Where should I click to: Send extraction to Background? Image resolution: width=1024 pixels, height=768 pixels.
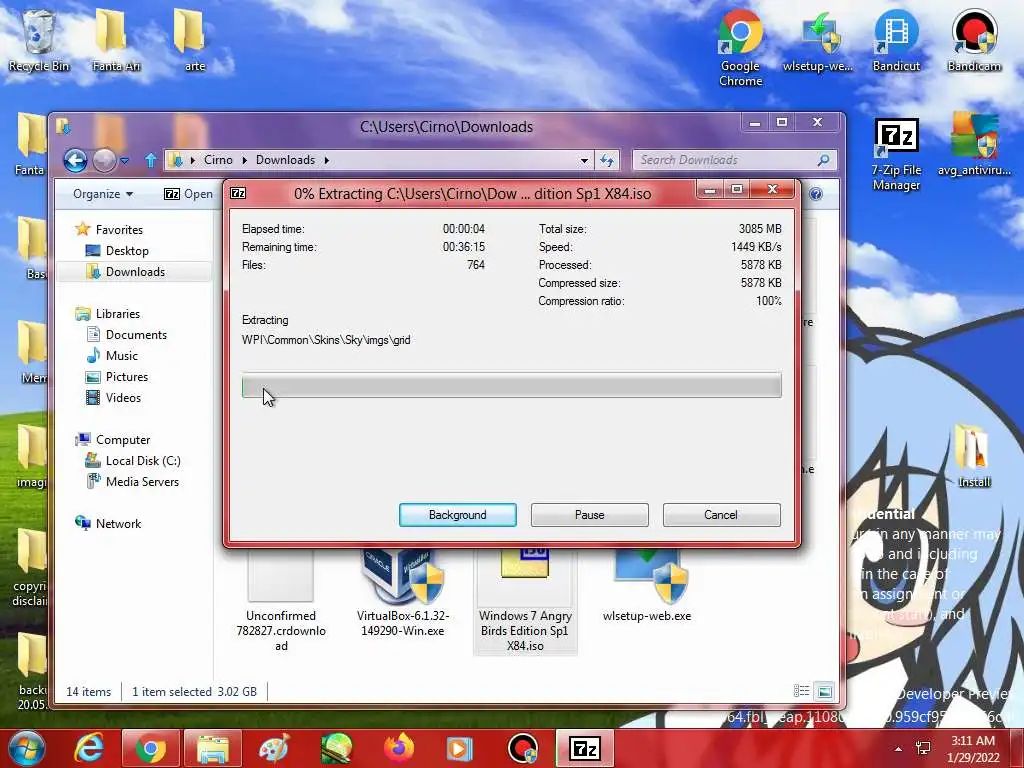click(457, 515)
